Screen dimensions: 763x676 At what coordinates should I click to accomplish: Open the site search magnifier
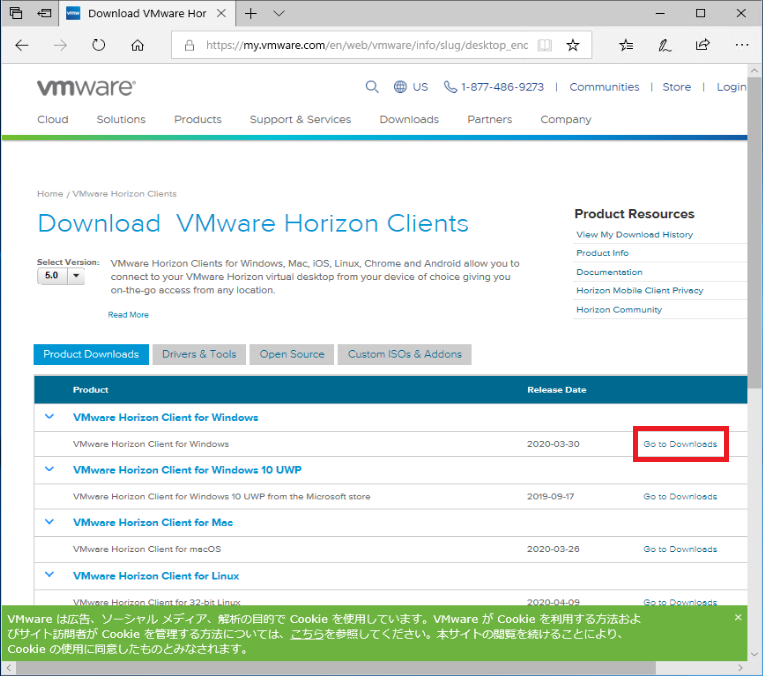pyautogui.click(x=372, y=87)
